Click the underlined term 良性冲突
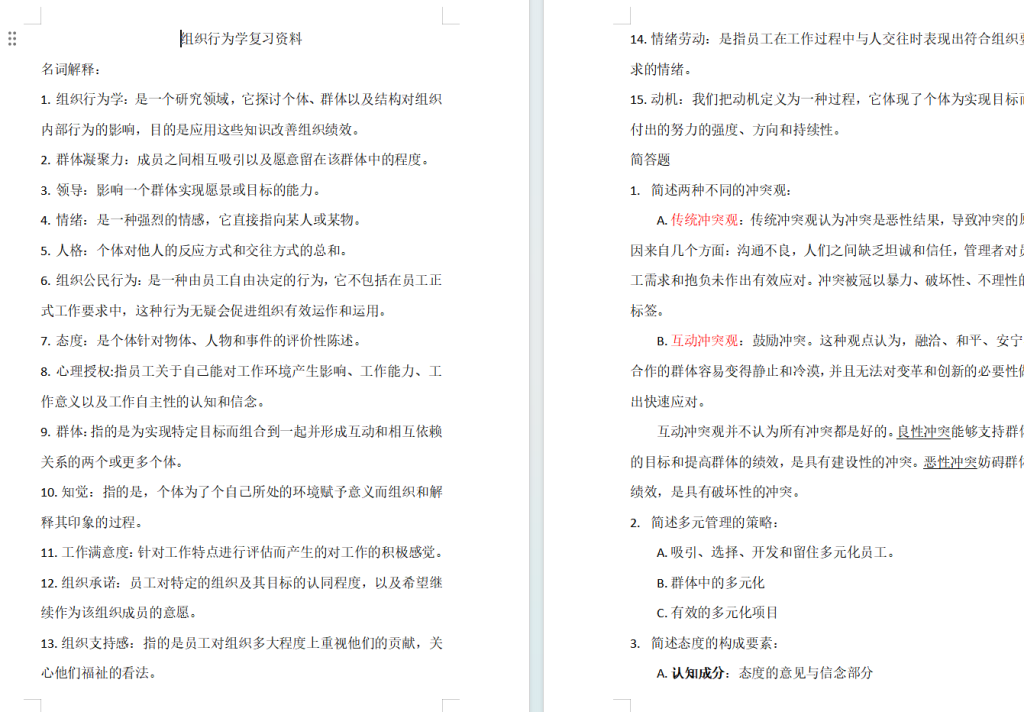Screen dimensions: 1024x712 [x=923, y=432]
